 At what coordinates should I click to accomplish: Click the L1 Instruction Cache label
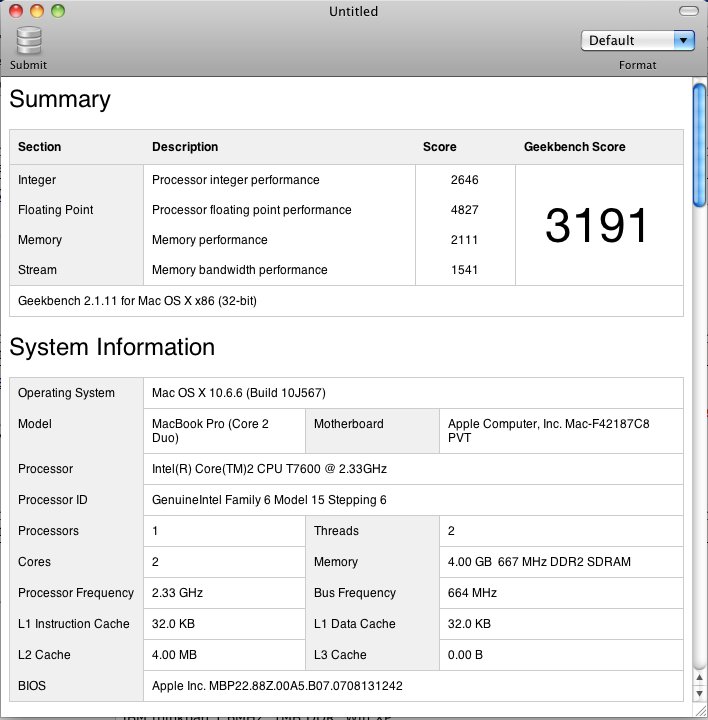tap(73, 624)
